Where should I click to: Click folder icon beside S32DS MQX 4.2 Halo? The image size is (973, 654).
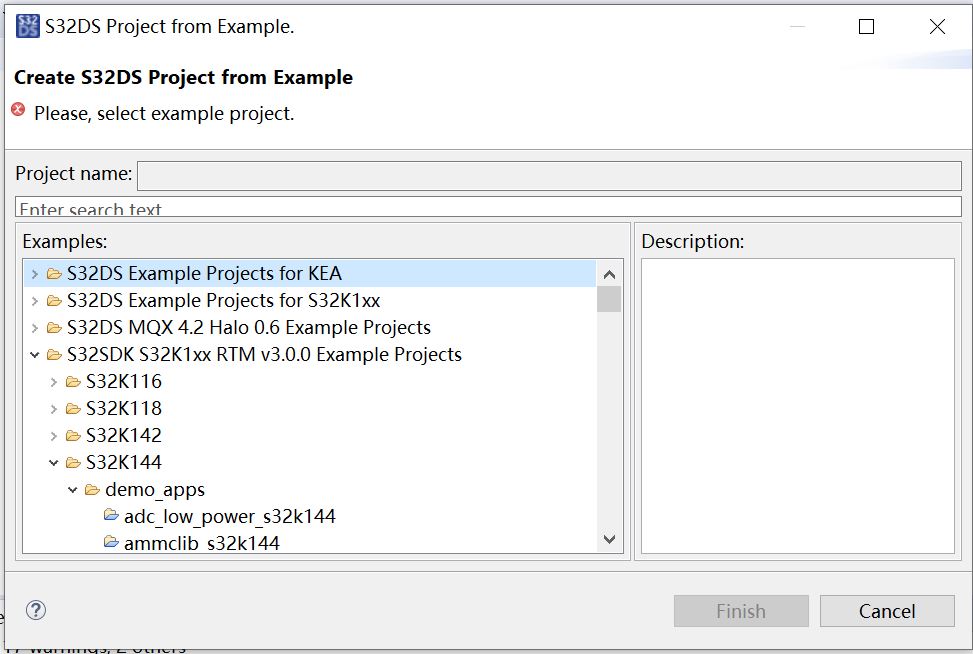53,327
